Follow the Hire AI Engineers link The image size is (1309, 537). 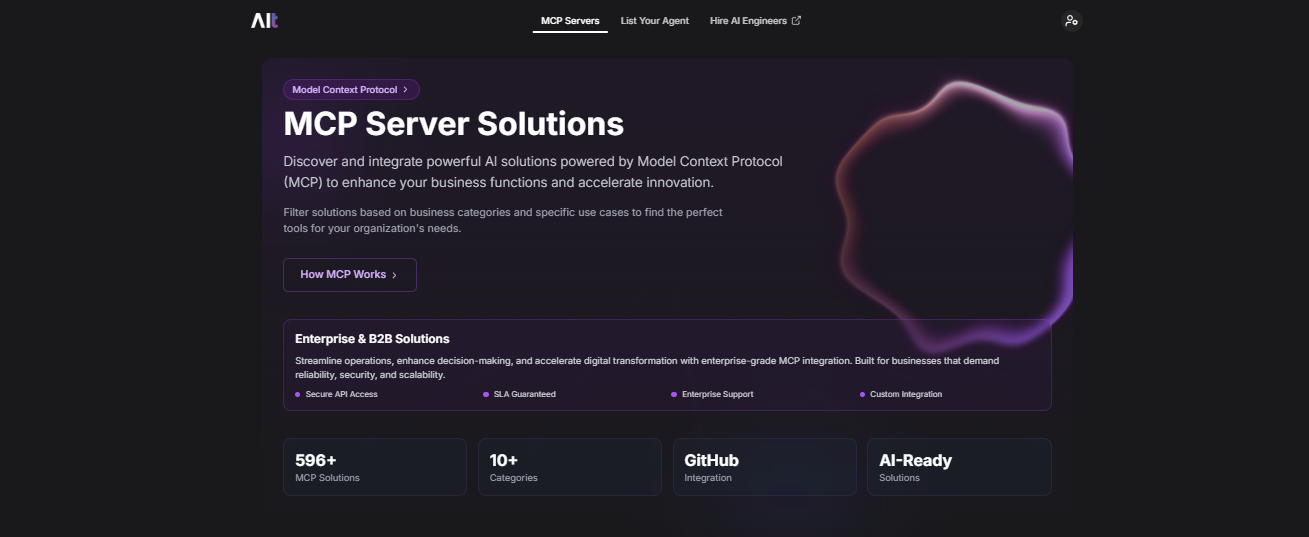[748, 20]
